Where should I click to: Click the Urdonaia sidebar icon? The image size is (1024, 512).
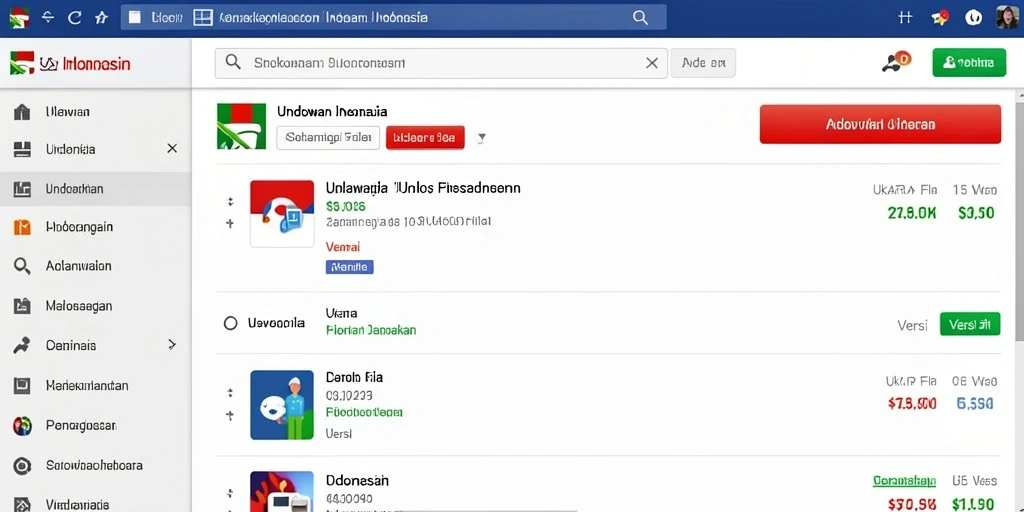(x=22, y=150)
